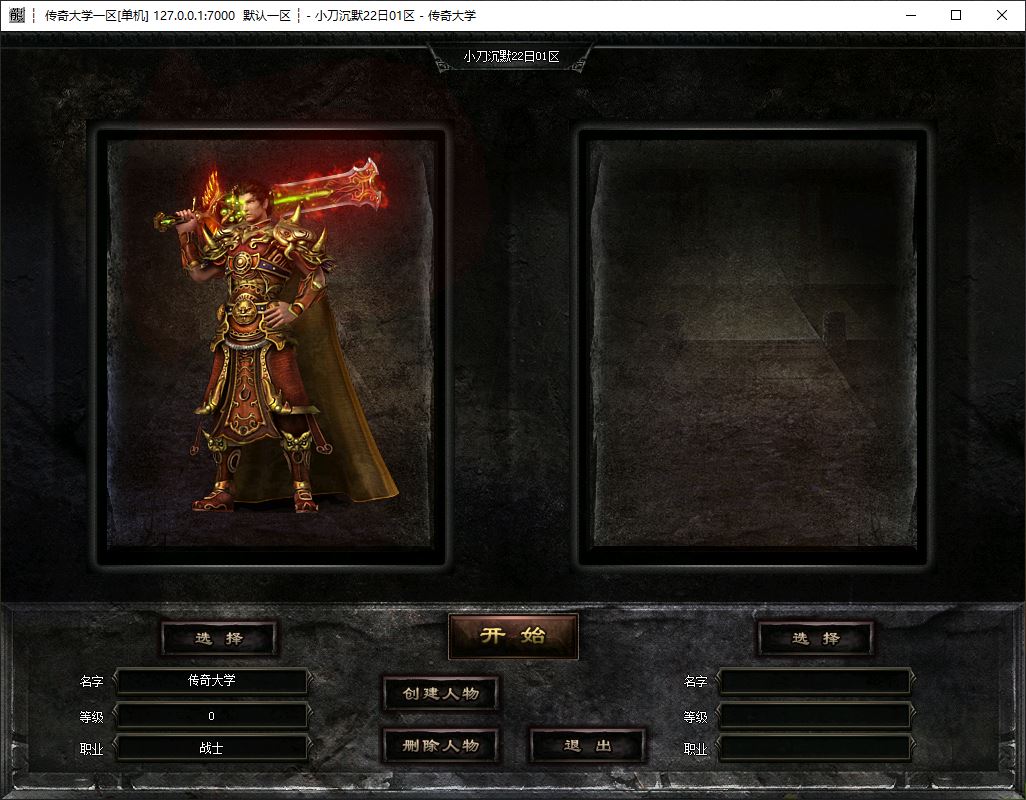Click the window title text 传奇大学一区[单机]

click(97, 16)
